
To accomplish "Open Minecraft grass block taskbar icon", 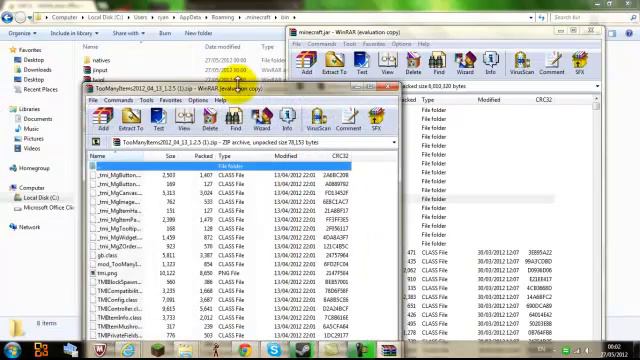I will click(x=157, y=350).
